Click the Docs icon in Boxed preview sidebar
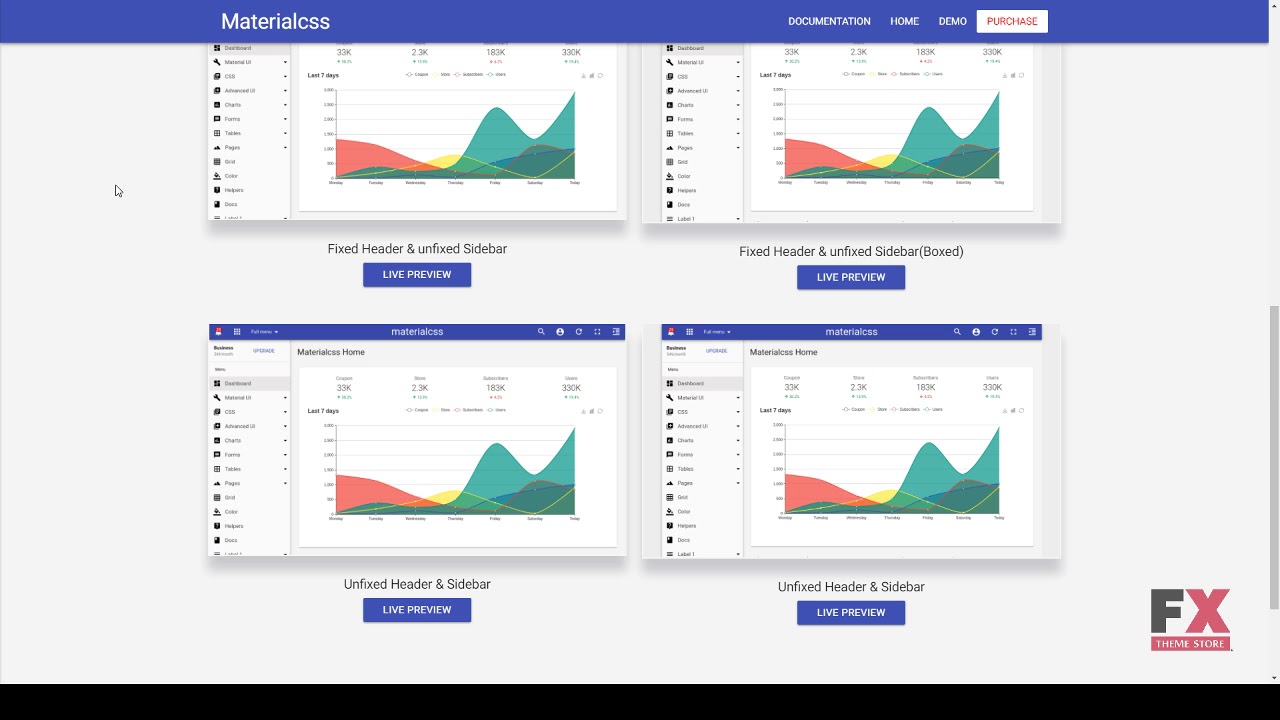 coord(669,205)
